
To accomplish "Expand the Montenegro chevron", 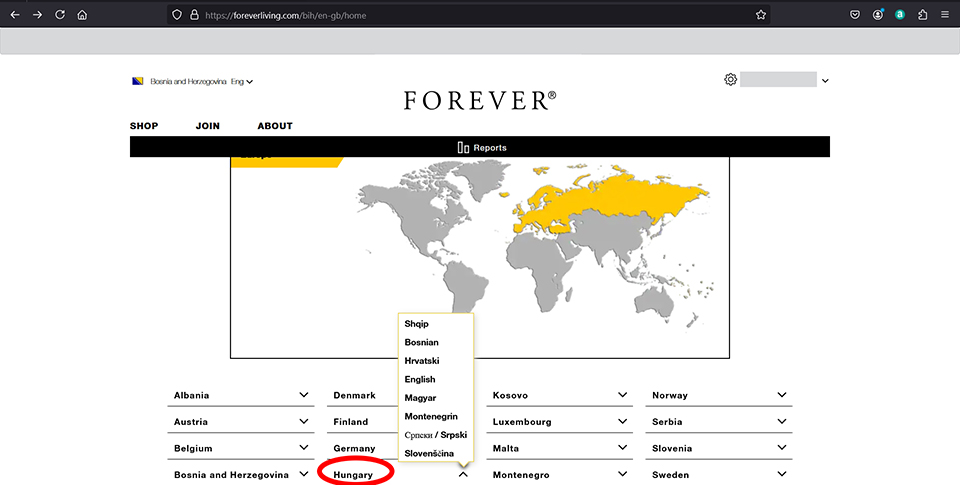I will (x=623, y=474).
